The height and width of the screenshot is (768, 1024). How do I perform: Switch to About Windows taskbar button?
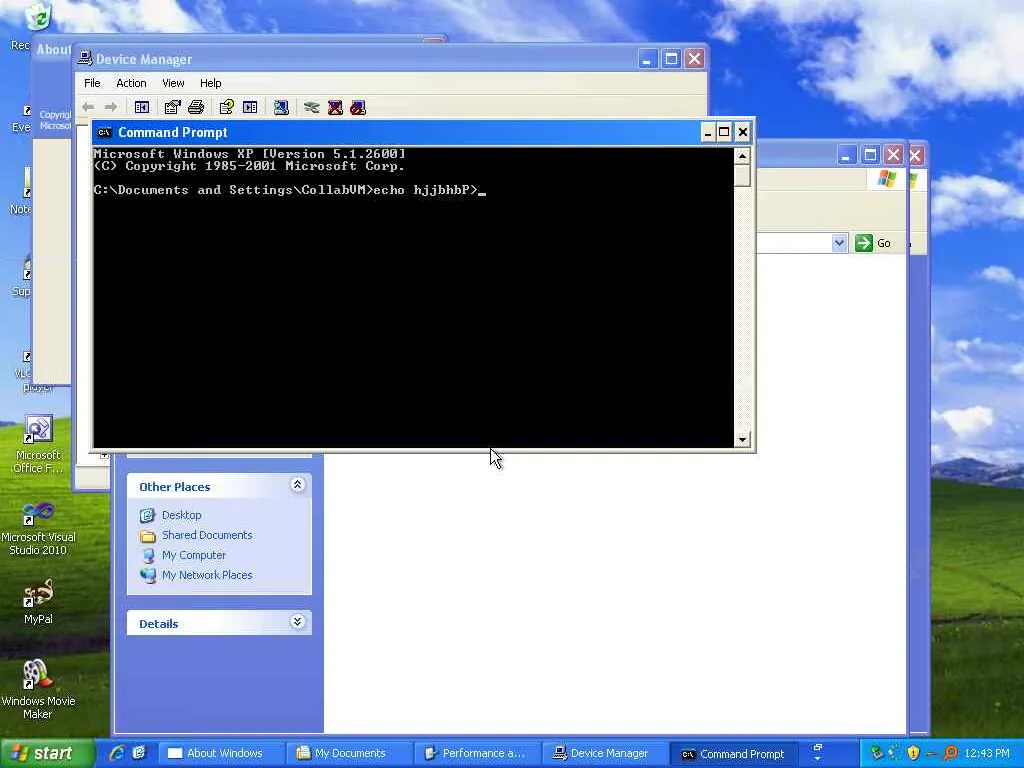point(221,753)
